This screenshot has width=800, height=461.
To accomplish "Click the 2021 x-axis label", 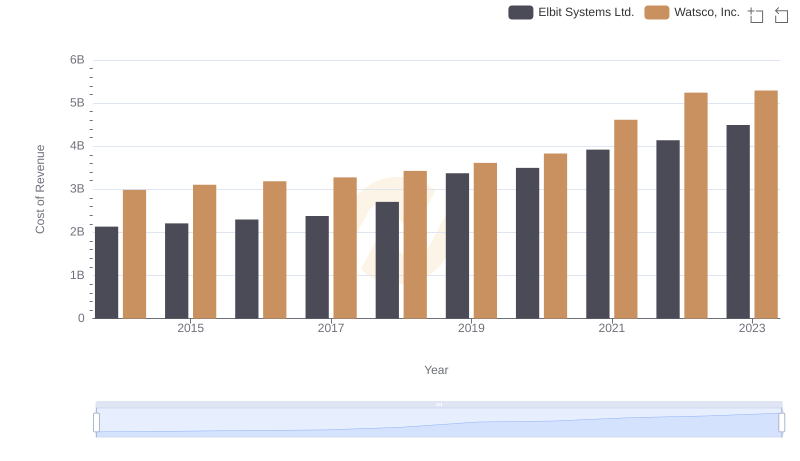I will pyautogui.click(x=611, y=328).
